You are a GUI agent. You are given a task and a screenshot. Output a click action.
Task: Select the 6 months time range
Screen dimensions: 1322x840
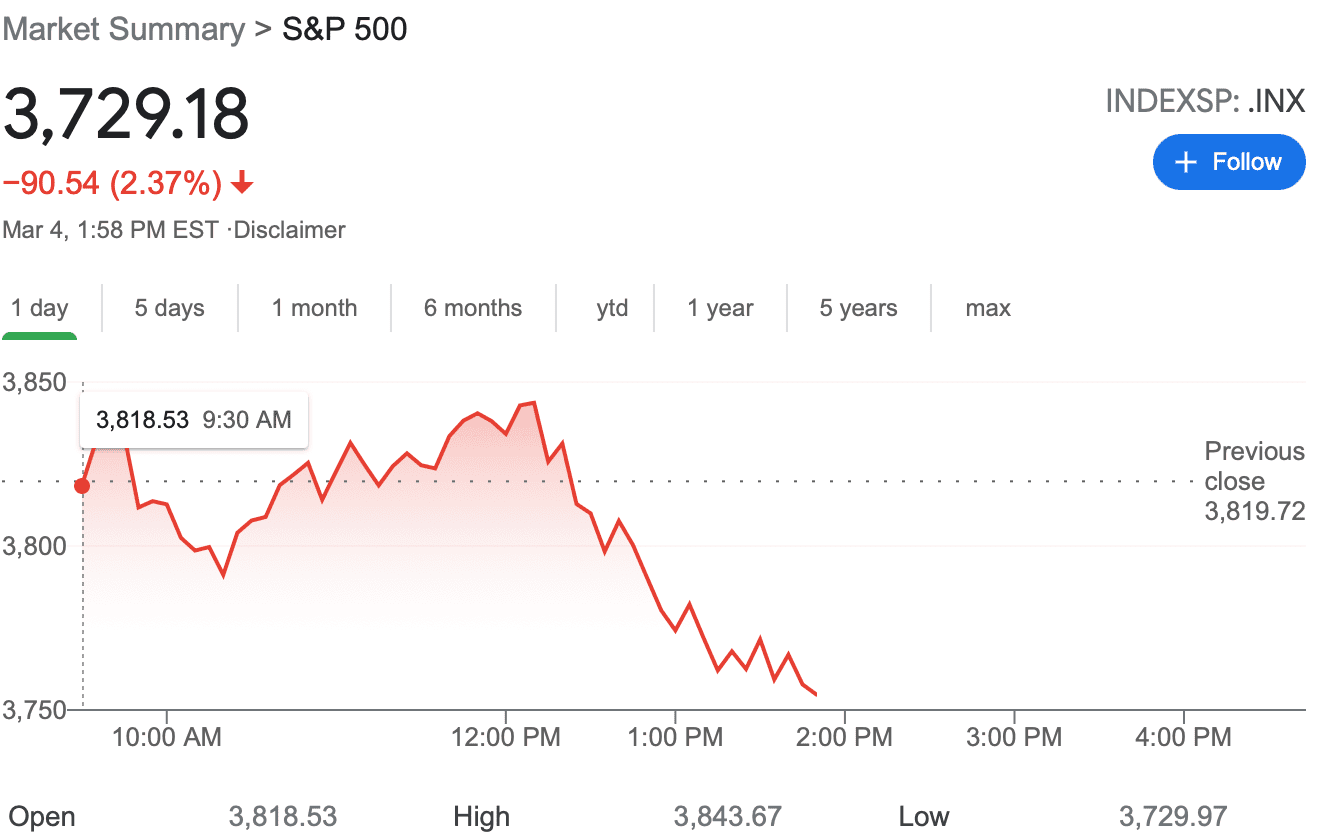[472, 308]
